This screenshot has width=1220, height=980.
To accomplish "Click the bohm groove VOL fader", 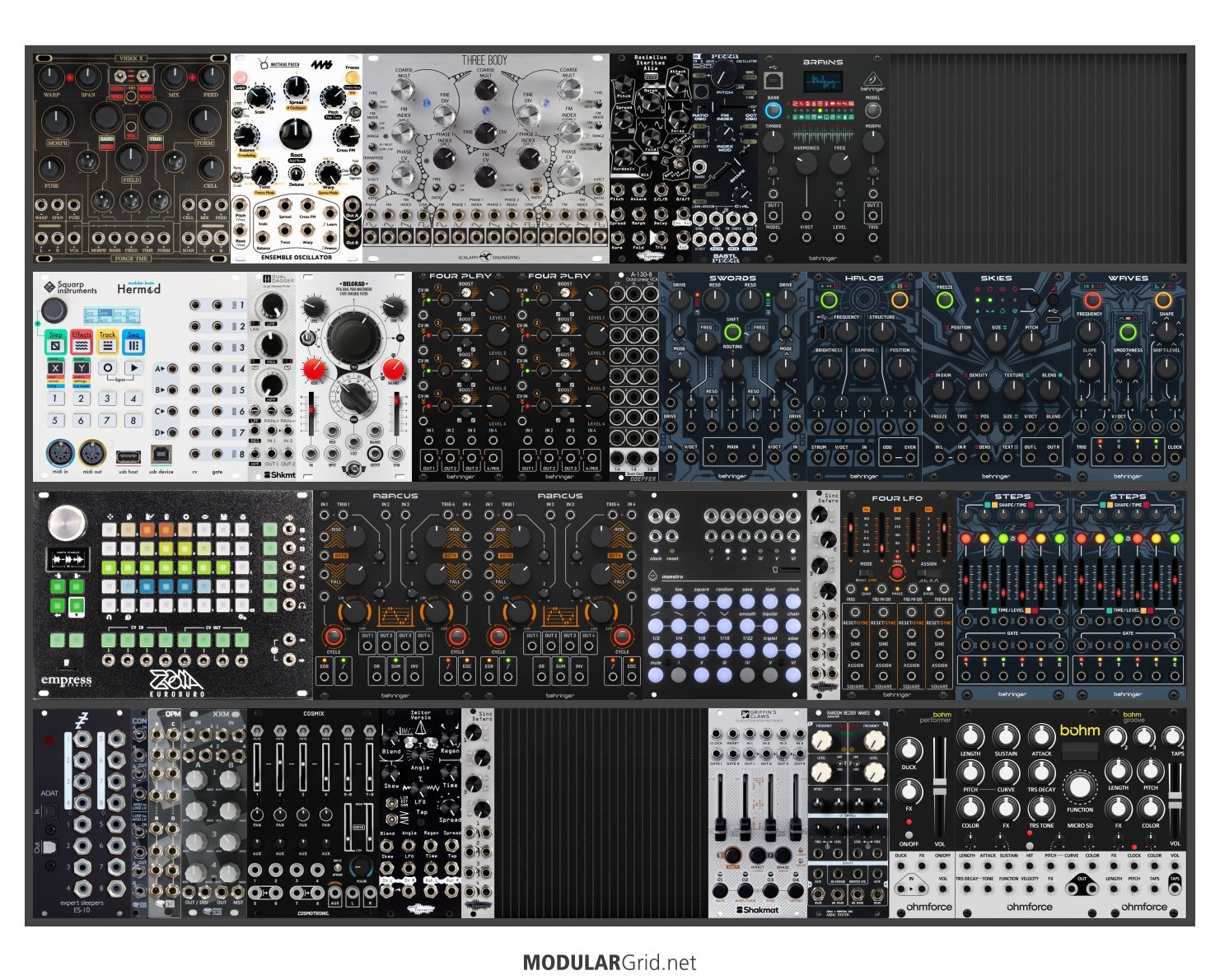I will pyautogui.click(x=1175, y=800).
